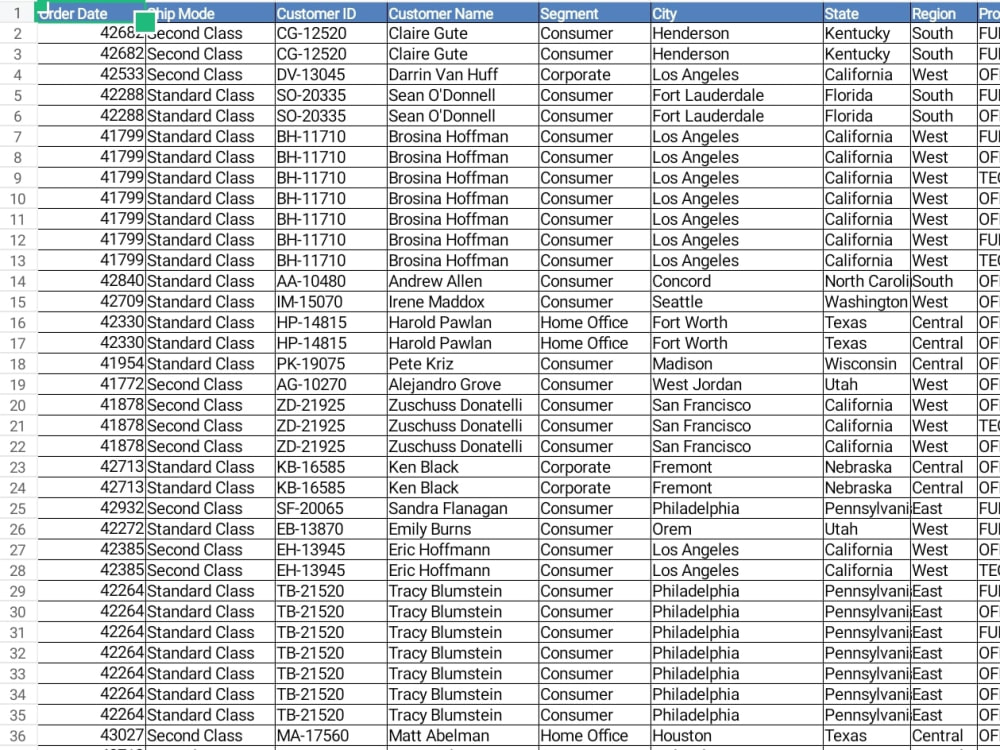Viewport: 1000px width, 750px height.
Task: Click order date 42272 cell
Action: 91,529
